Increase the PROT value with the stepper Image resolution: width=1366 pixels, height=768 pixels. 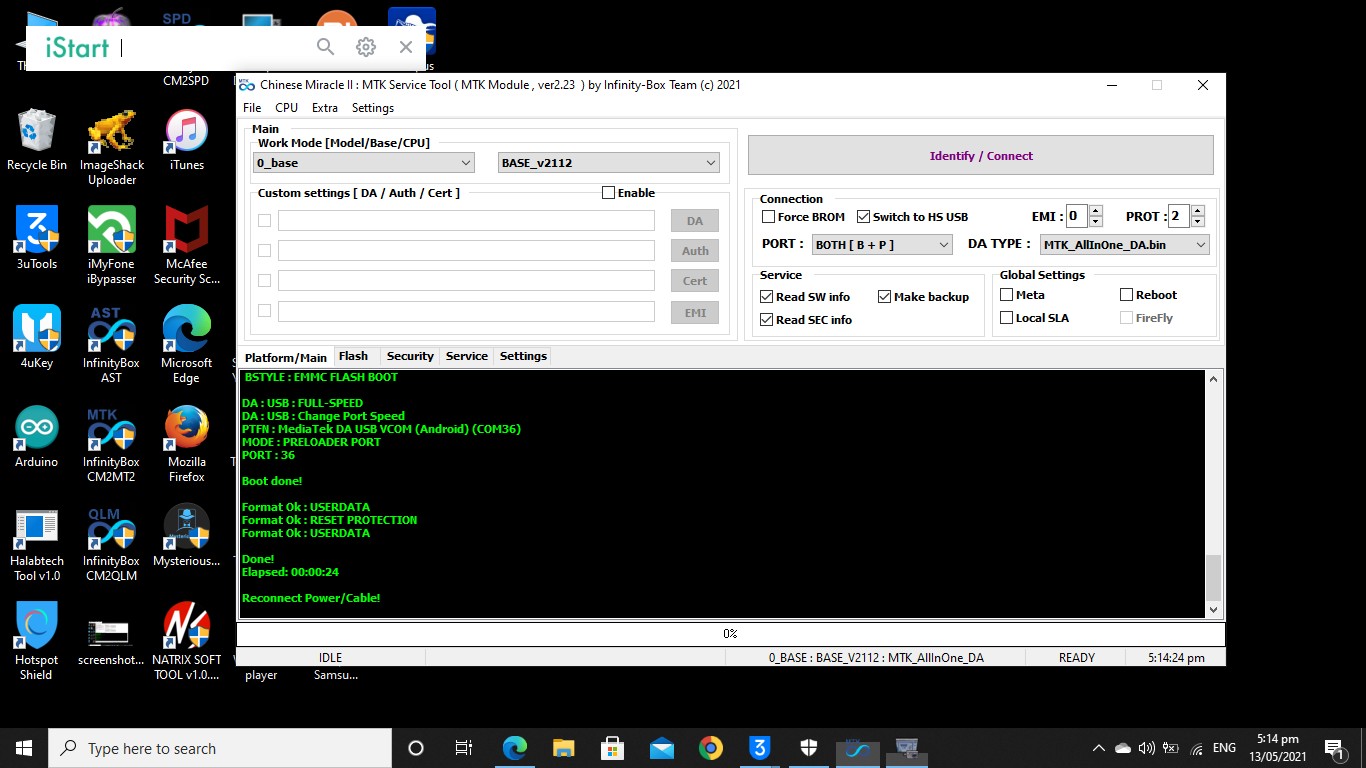1197,211
